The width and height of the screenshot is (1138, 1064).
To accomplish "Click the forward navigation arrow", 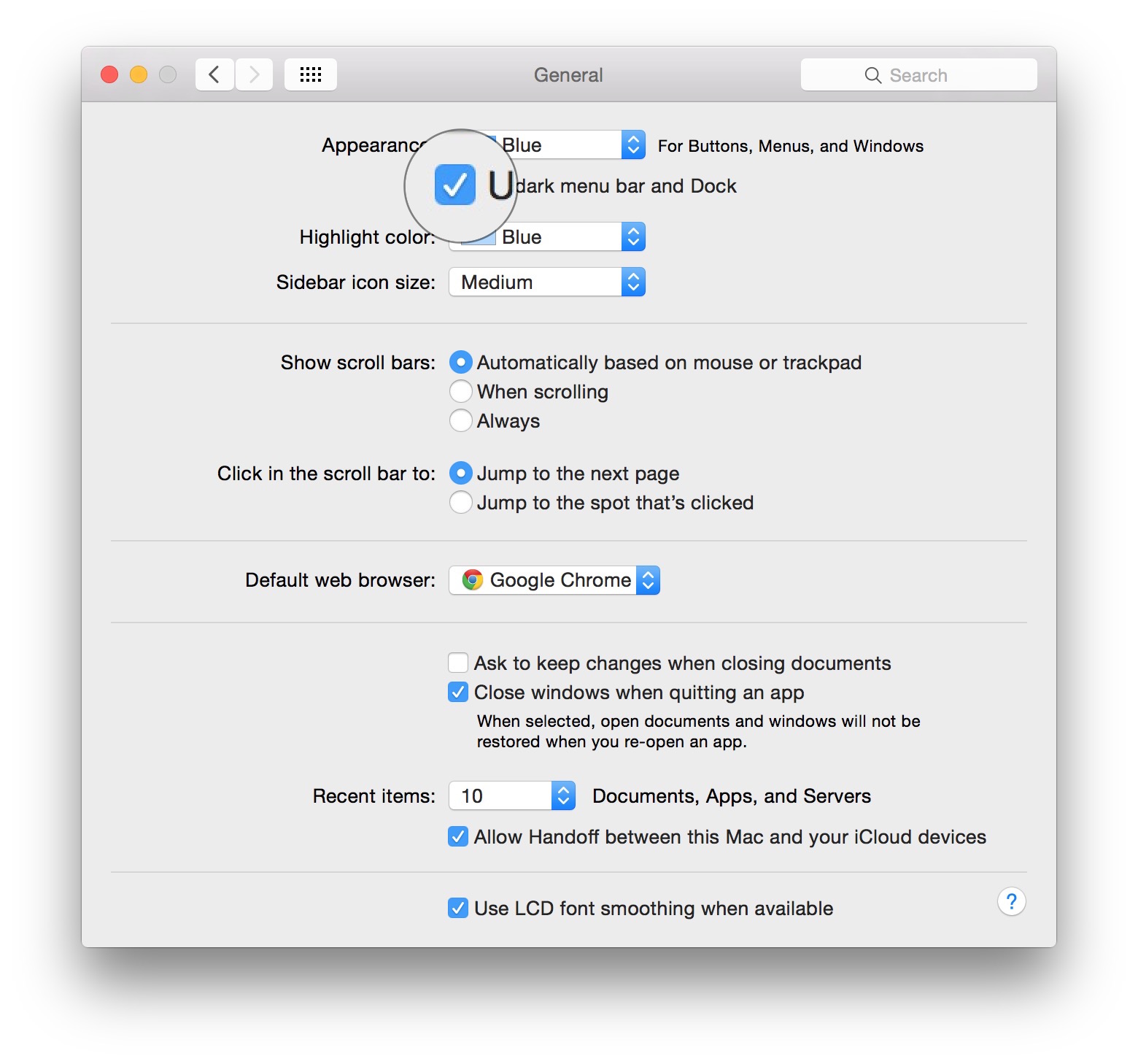I will (x=254, y=74).
